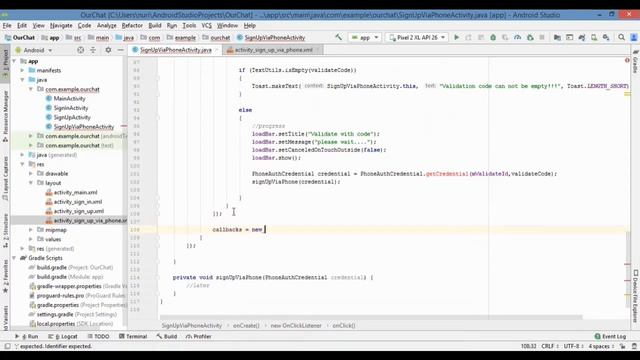Collapse the app module node

pyautogui.click(x=15, y=61)
